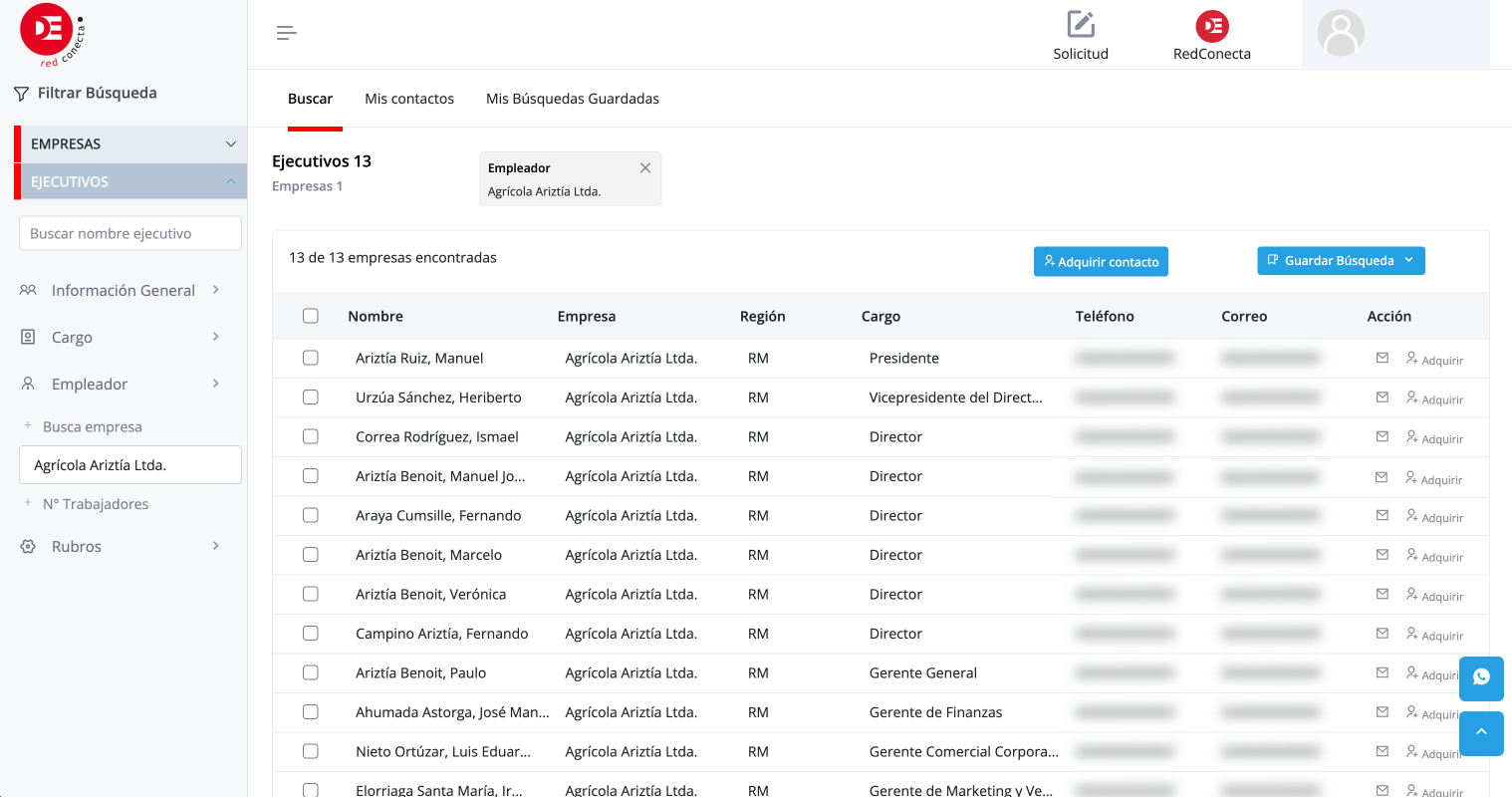
Task: Click Adquirir for Urzúa Sánchez, Heriberto
Action: coord(1434,399)
